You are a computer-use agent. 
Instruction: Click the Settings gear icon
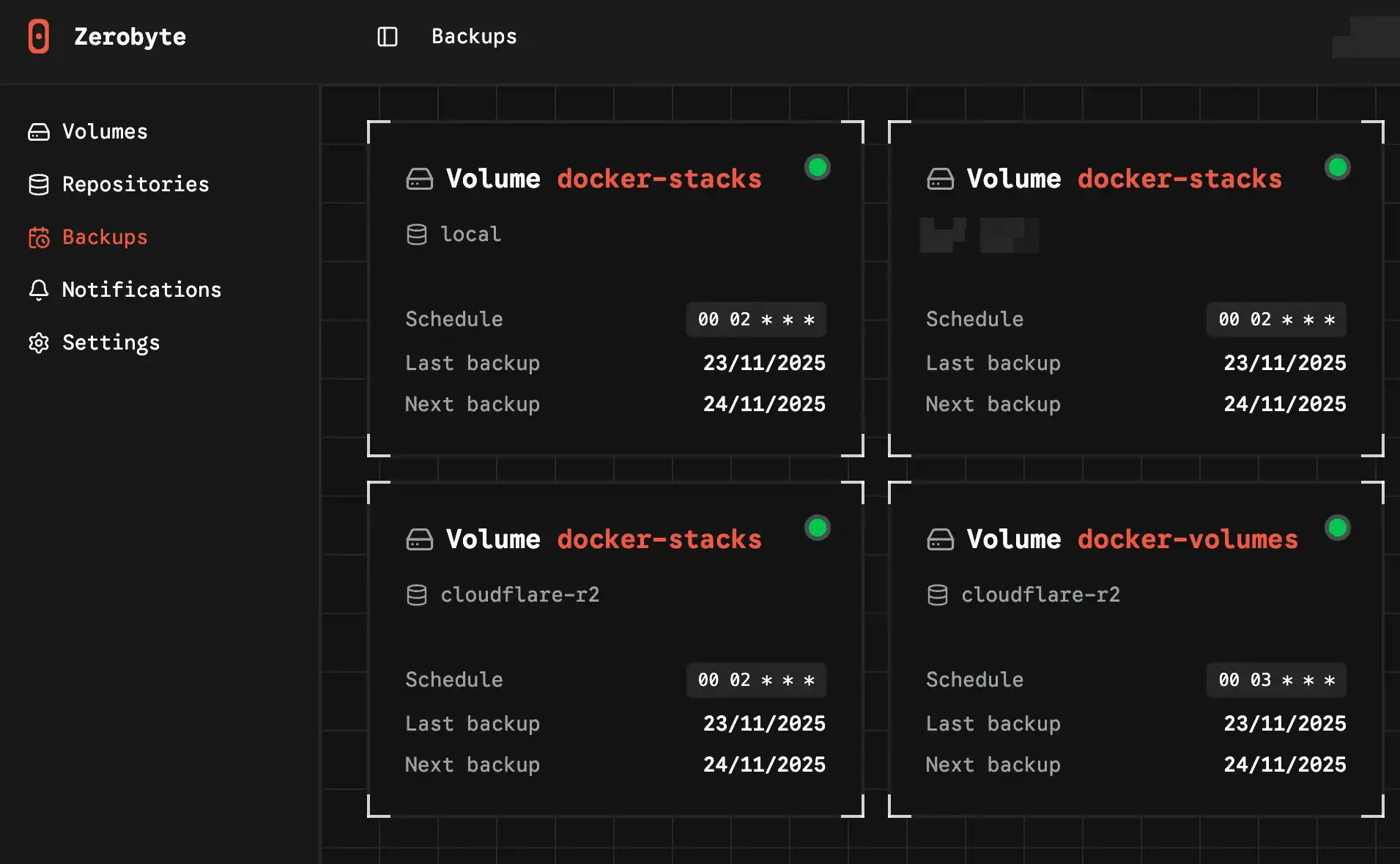pos(39,343)
